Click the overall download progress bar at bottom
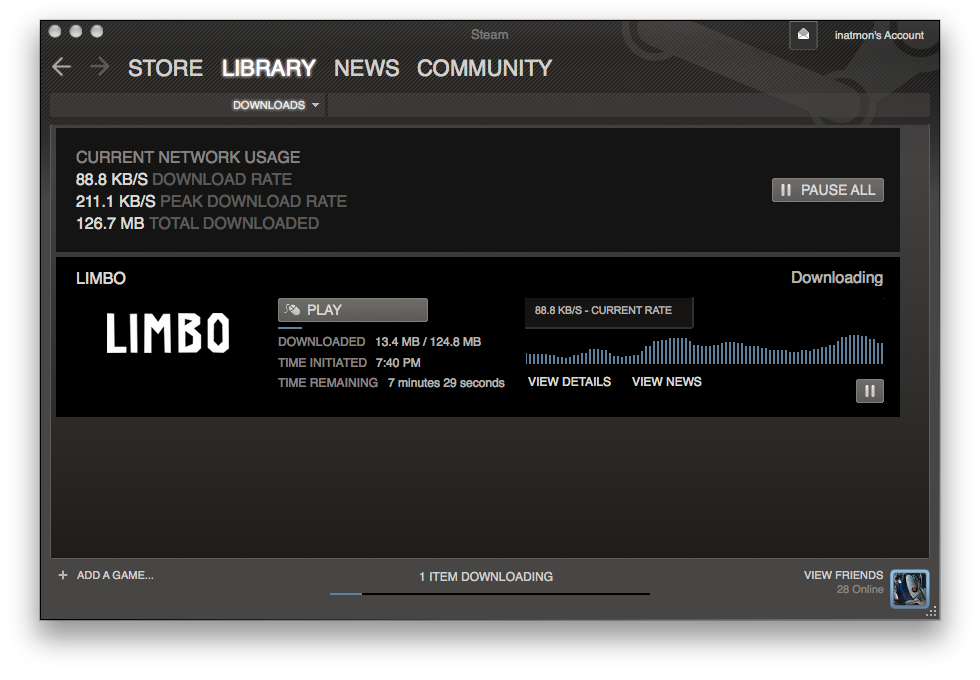This screenshot has height=680, width=980. [490, 594]
